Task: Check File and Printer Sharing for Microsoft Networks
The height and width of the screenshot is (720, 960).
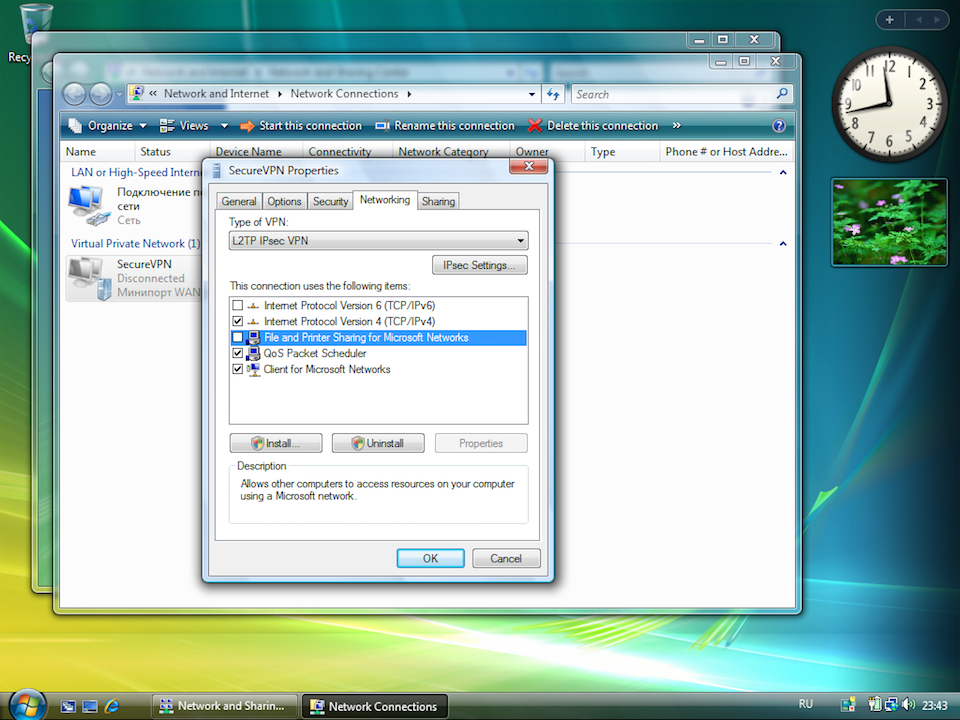Action: (x=238, y=337)
